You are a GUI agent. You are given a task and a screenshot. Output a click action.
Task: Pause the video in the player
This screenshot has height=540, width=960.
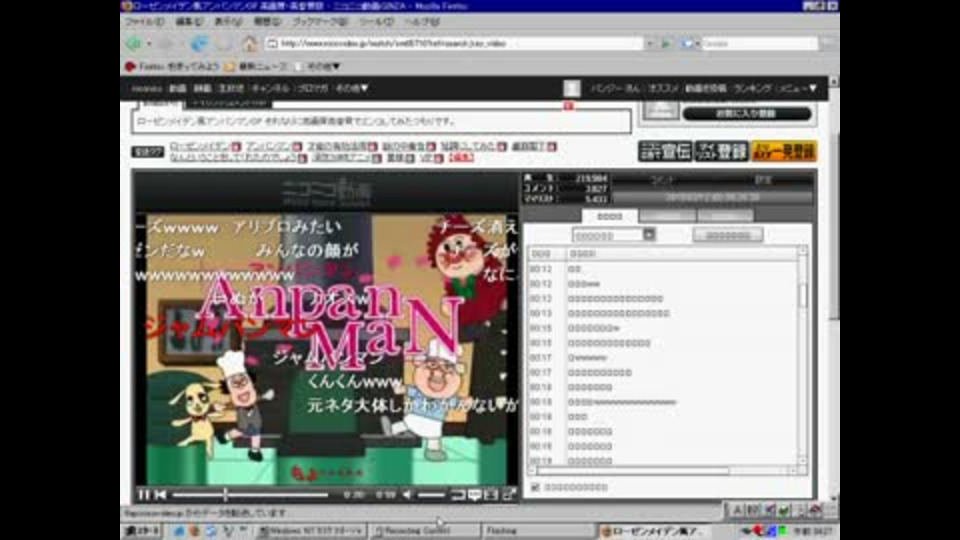[143, 494]
